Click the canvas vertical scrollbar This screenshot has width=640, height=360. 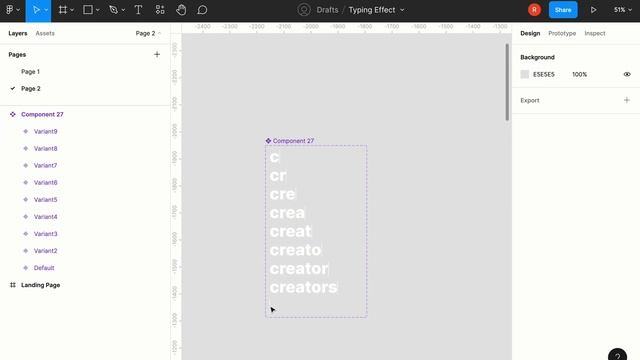pyautogui.click(x=507, y=82)
